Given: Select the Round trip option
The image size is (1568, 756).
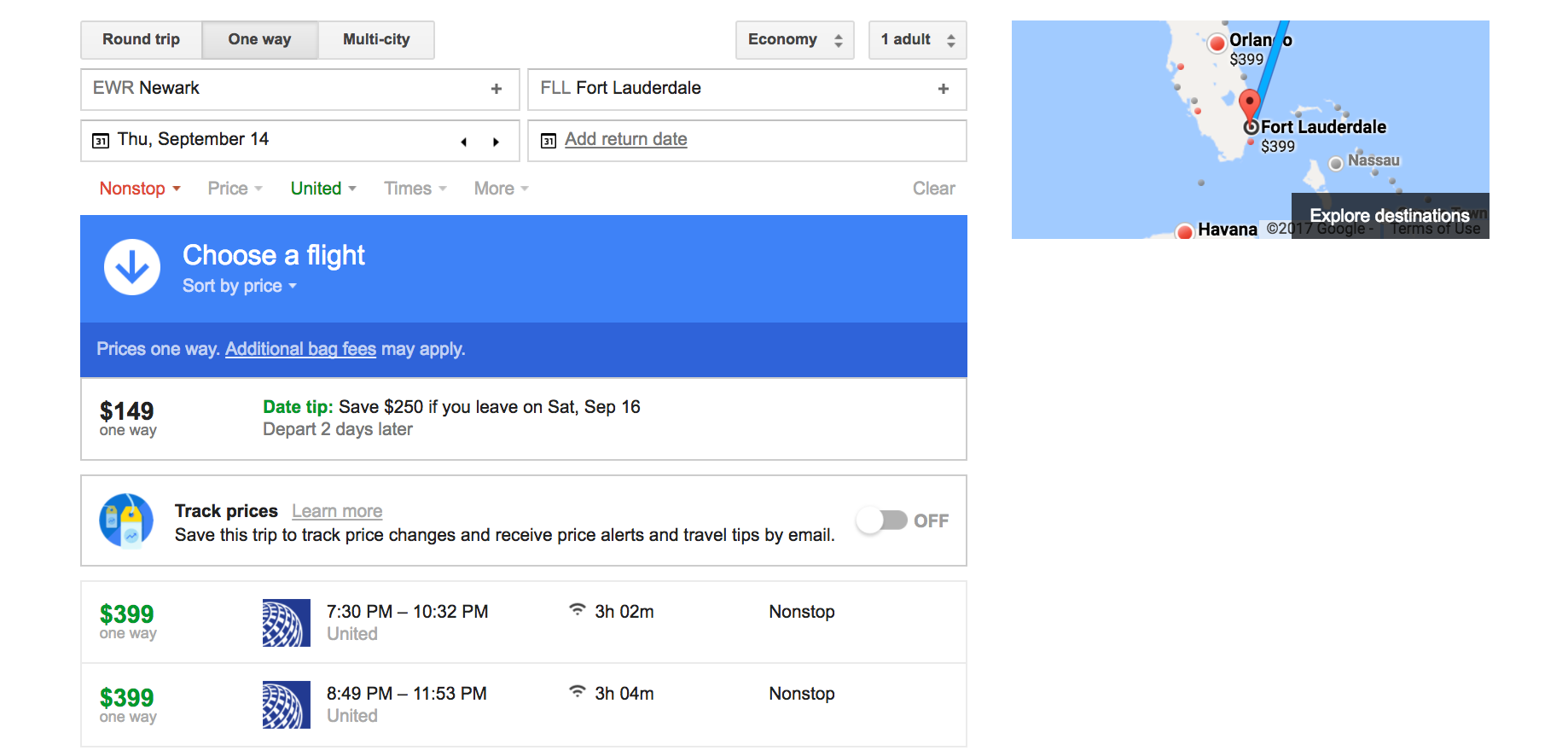Looking at the screenshot, I should coord(142,40).
